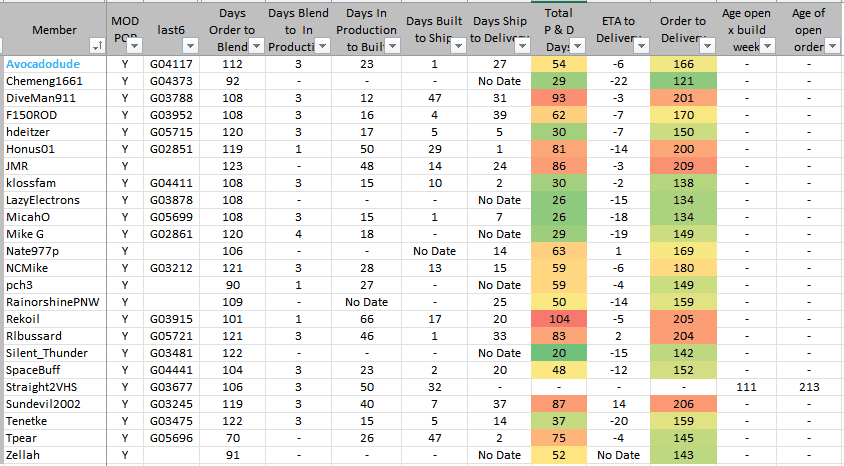
Task: Expand Age of open order filter
Action: (x=831, y=46)
